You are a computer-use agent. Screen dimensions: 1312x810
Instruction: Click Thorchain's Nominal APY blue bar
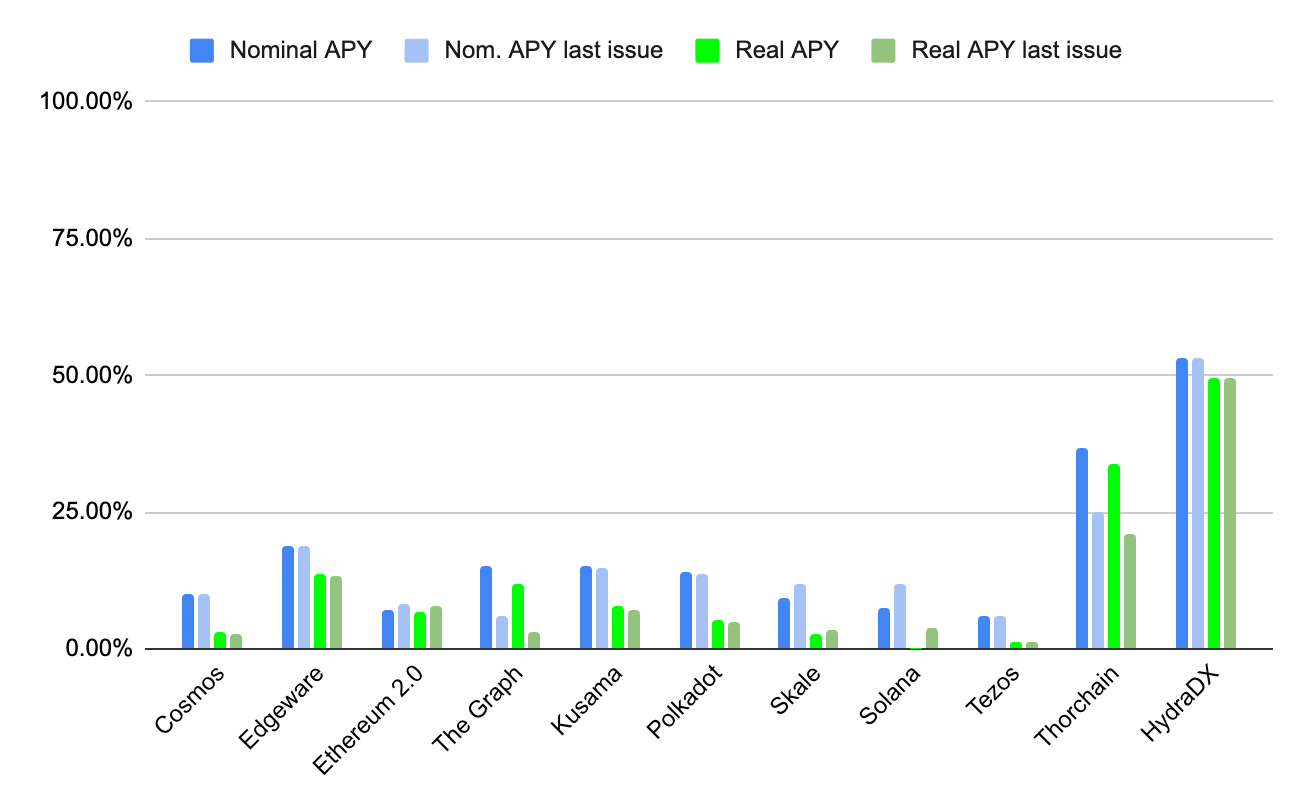click(1082, 549)
